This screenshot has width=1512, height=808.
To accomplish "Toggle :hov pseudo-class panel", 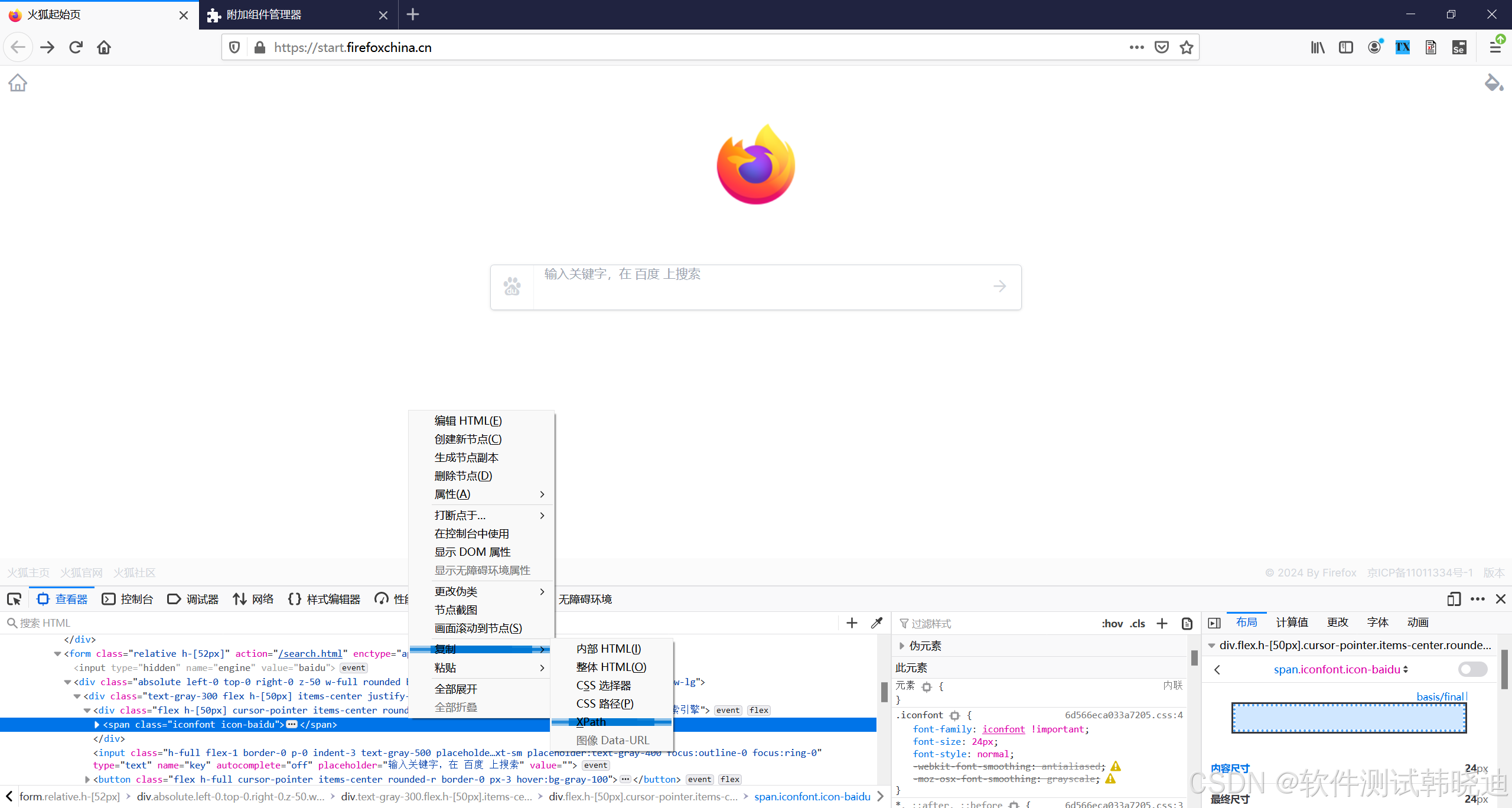I will 1112,624.
